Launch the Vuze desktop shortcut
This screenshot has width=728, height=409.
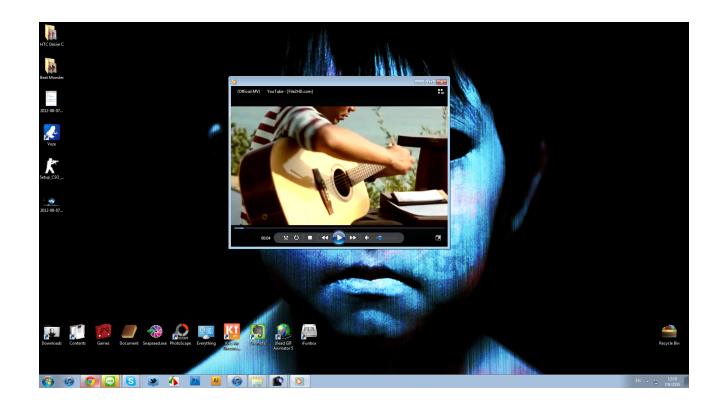[x=51, y=135]
